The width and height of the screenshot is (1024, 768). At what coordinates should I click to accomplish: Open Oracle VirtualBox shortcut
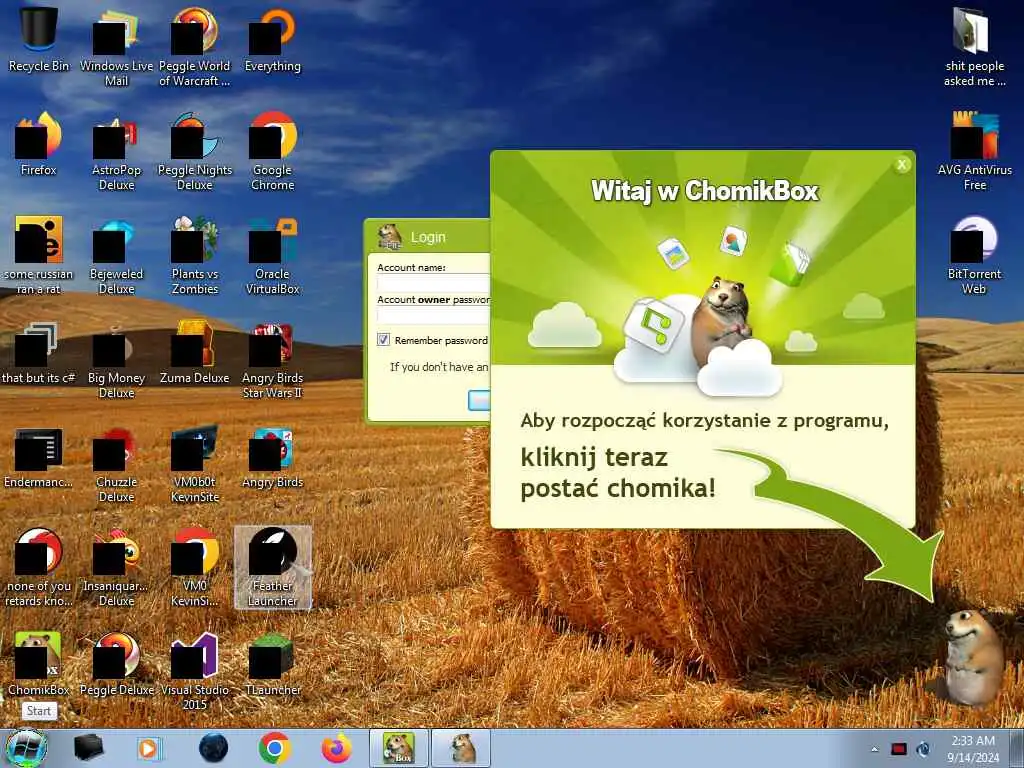click(x=272, y=255)
